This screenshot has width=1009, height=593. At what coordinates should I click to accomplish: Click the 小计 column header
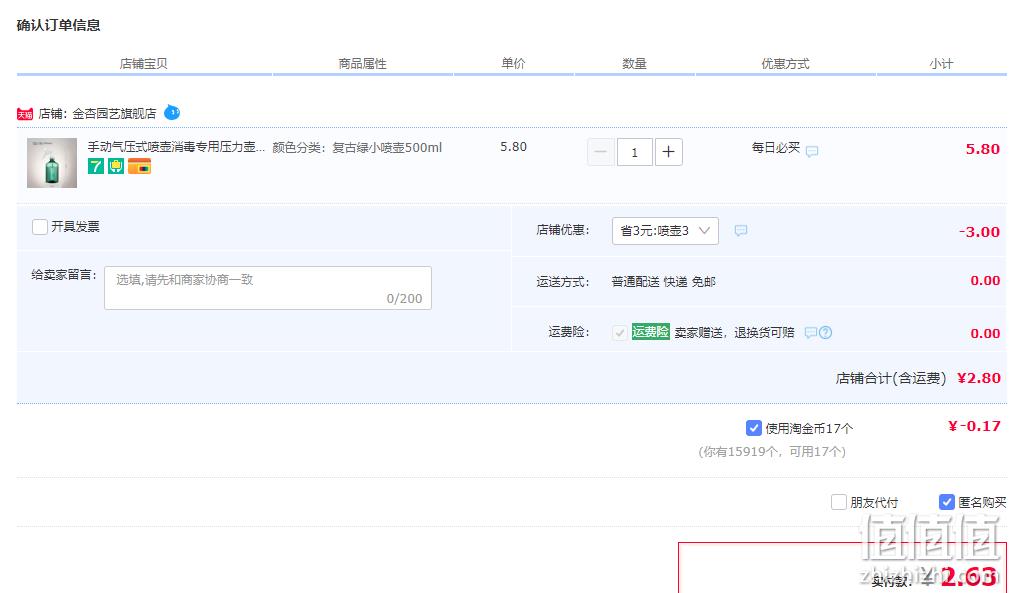click(x=941, y=64)
